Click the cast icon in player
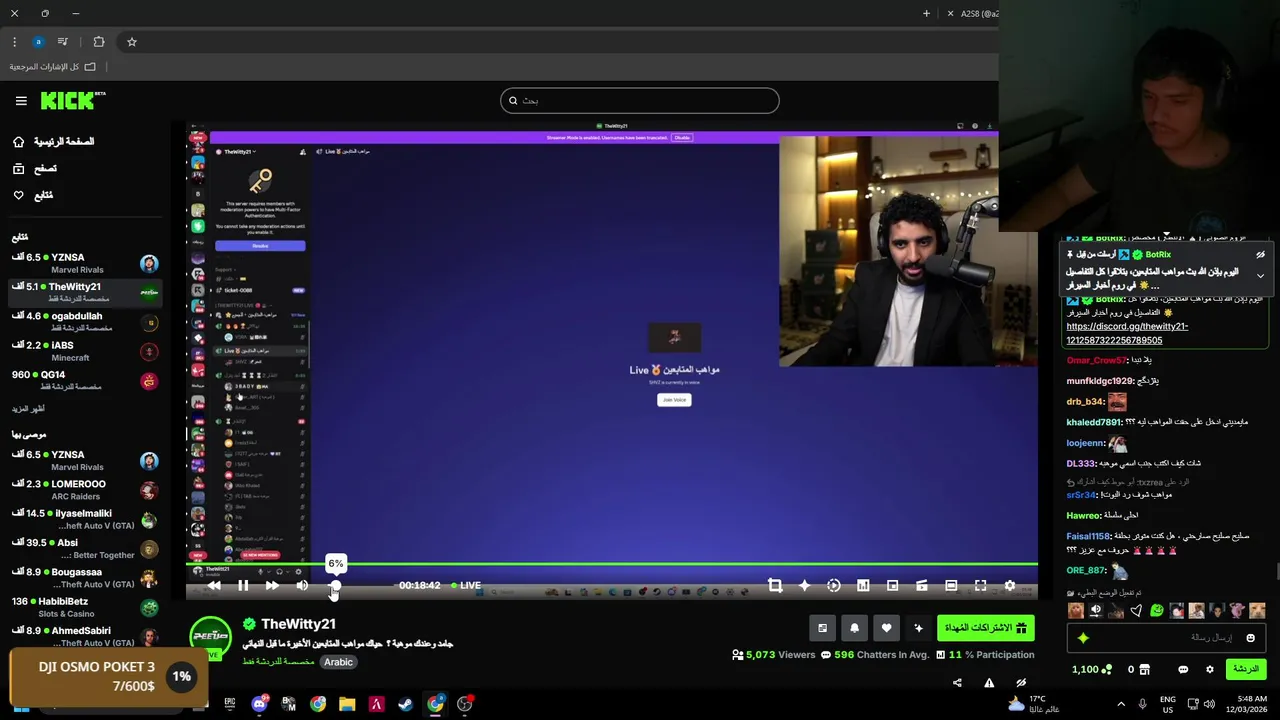Viewport: 1280px width, 720px height. [922, 585]
